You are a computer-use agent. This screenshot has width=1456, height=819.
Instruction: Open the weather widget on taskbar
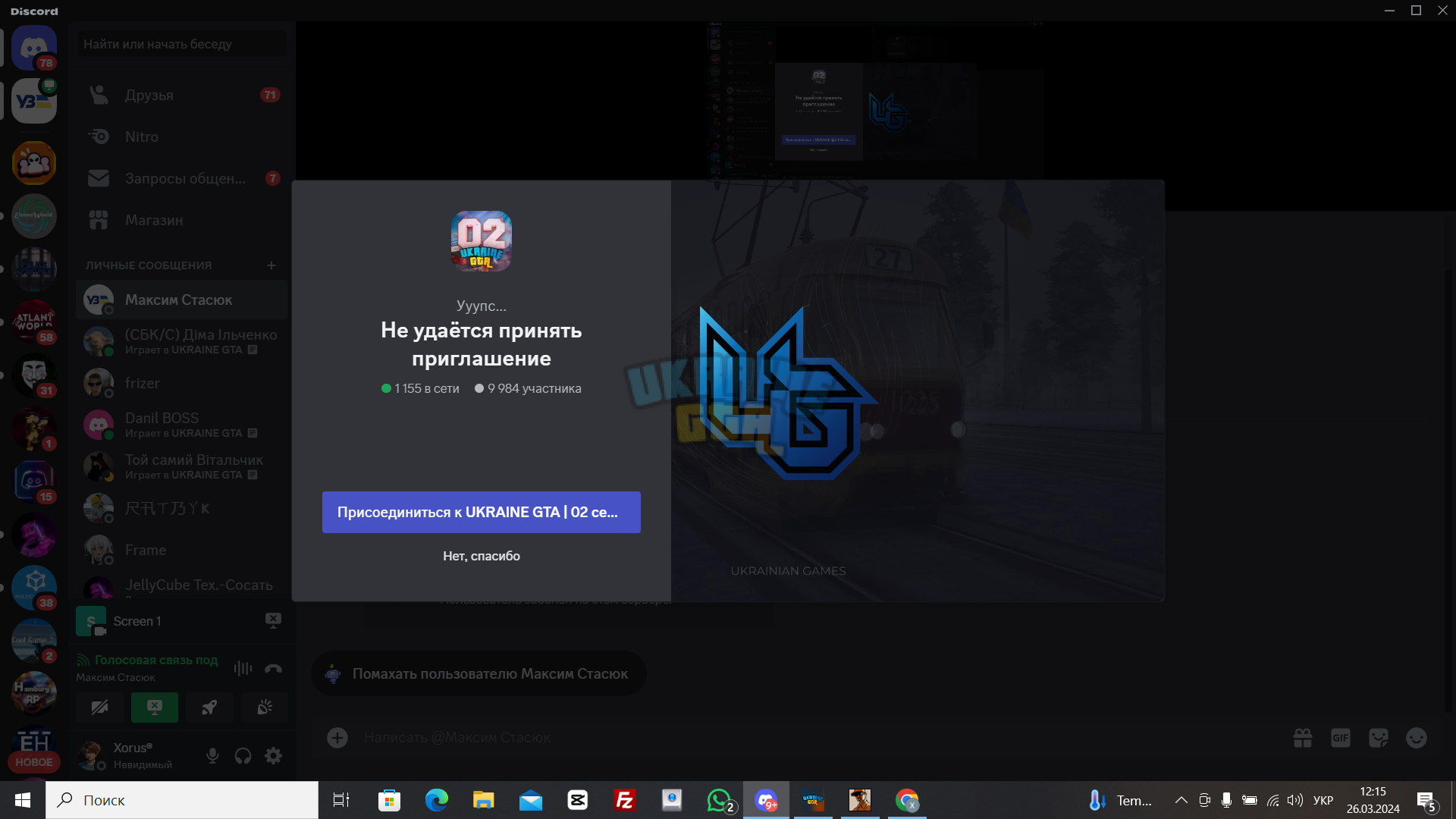[1120, 800]
